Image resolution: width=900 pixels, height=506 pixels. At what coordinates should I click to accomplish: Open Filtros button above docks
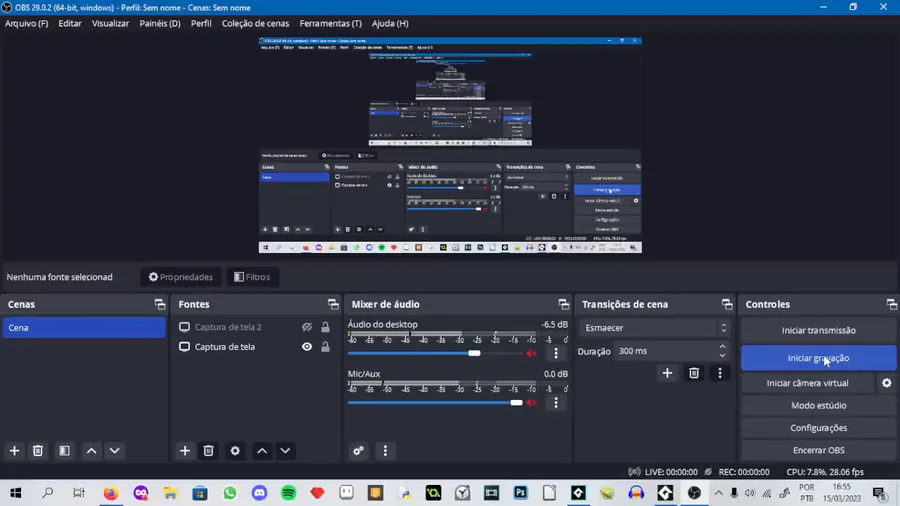tap(252, 277)
